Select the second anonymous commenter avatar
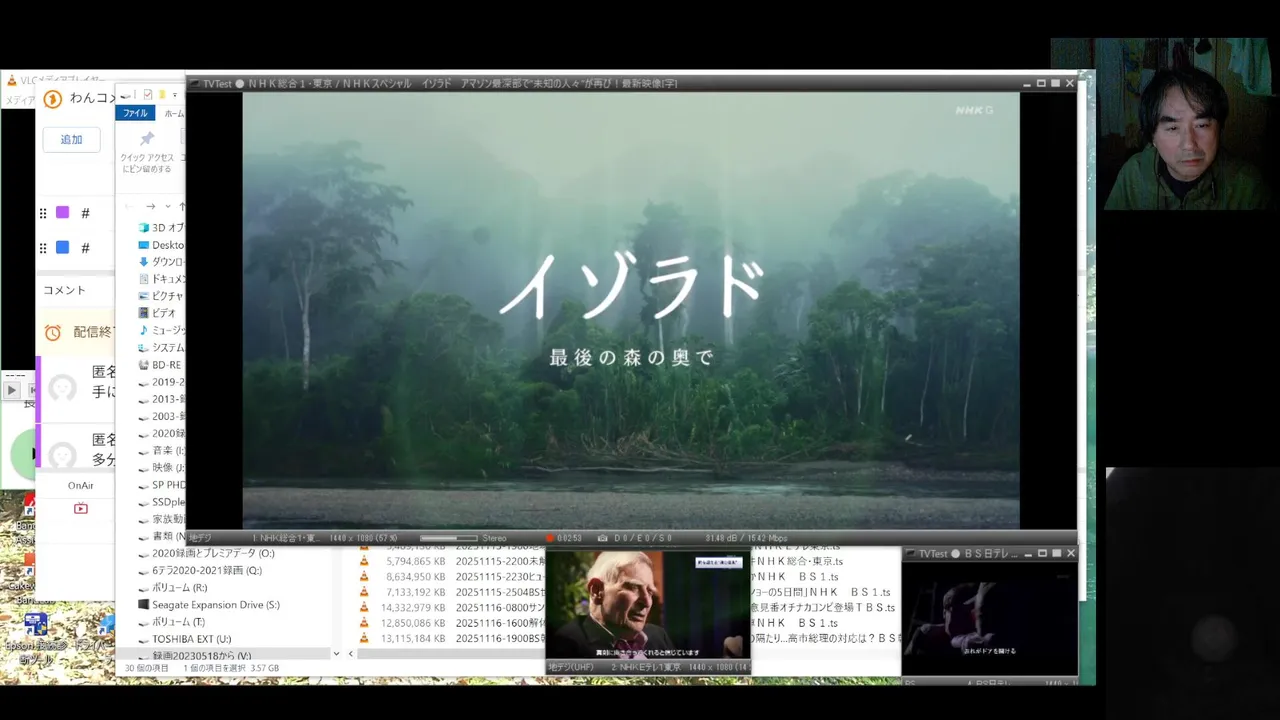1280x720 pixels. [x=63, y=456]
